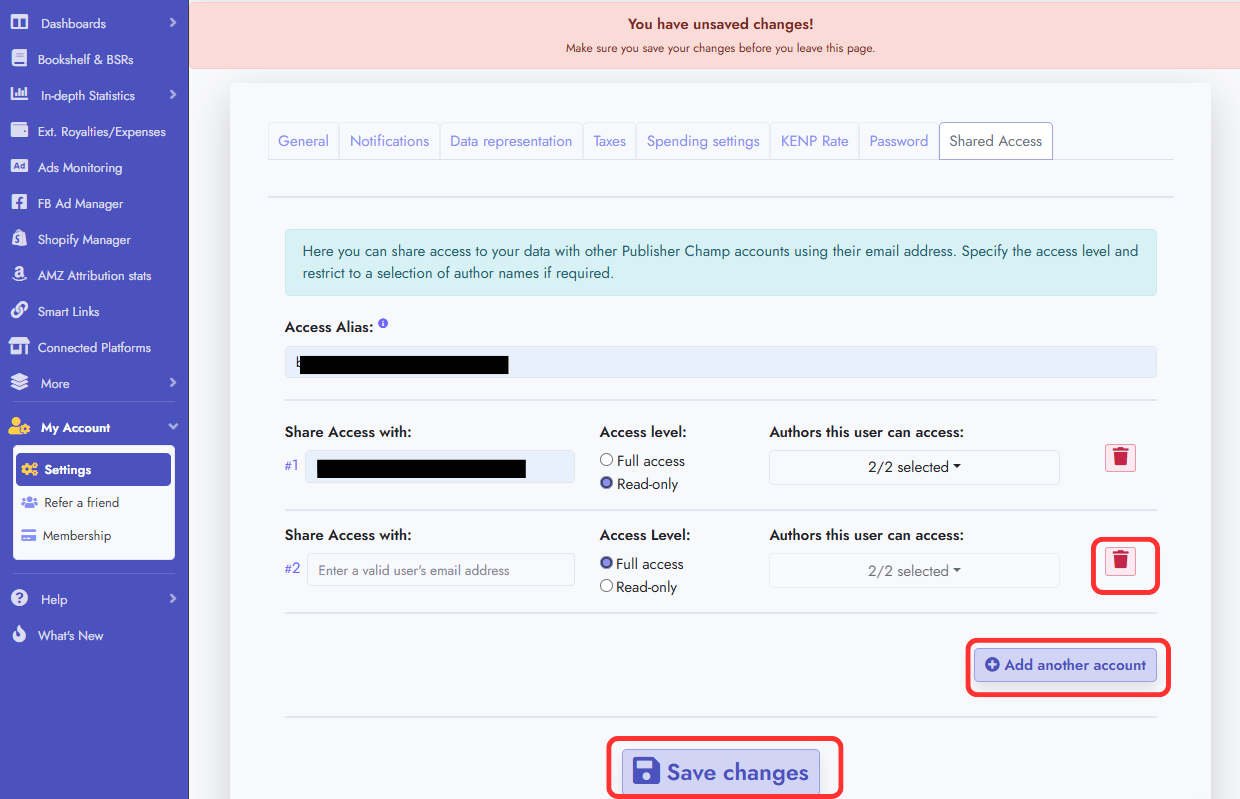
Task: Click the Refer a friend people icon
Action: 30,502
